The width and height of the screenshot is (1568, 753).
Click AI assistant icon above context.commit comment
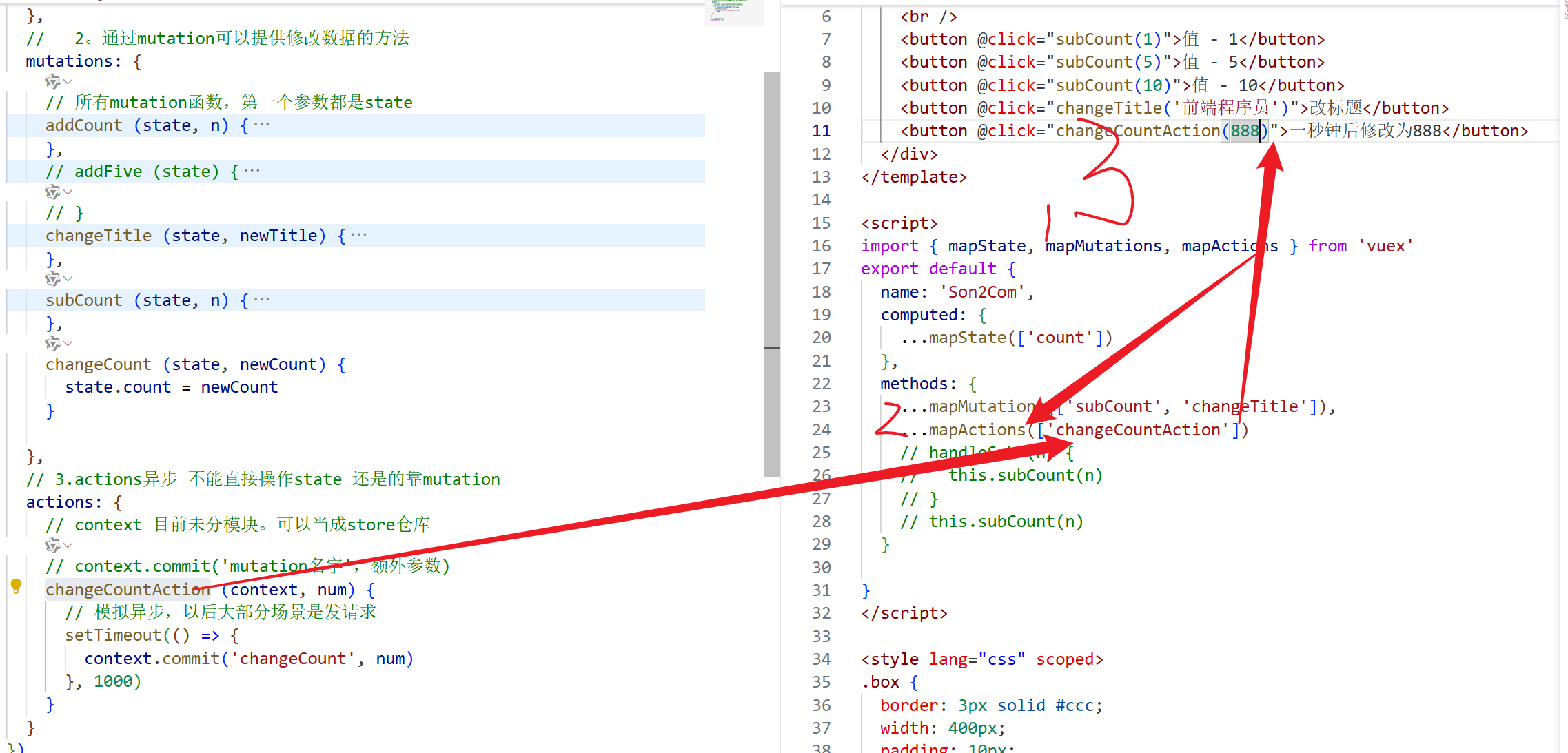pyautogui.click(x=52, y=546)
